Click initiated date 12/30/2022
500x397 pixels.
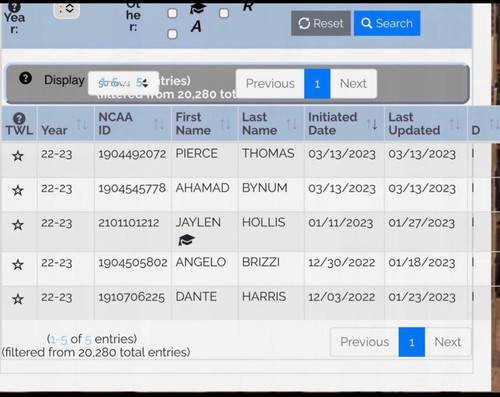click(342, 263)
